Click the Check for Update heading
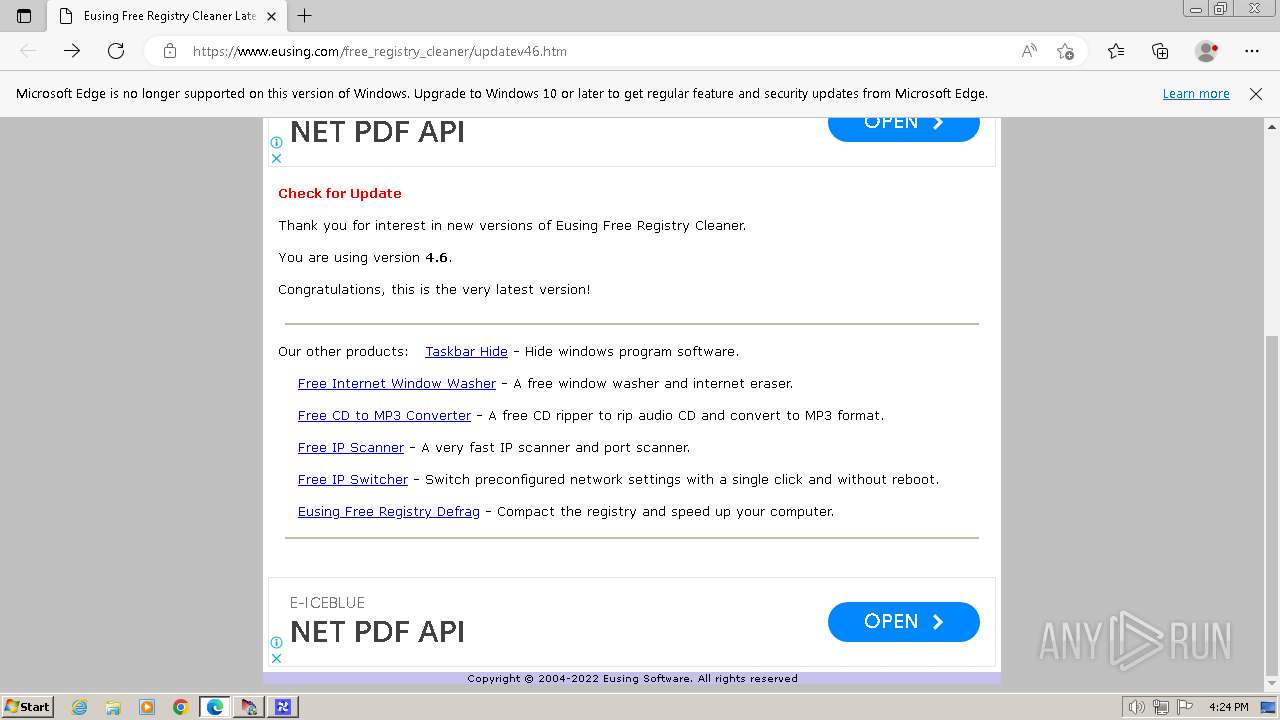 click(x=340, y=194)
